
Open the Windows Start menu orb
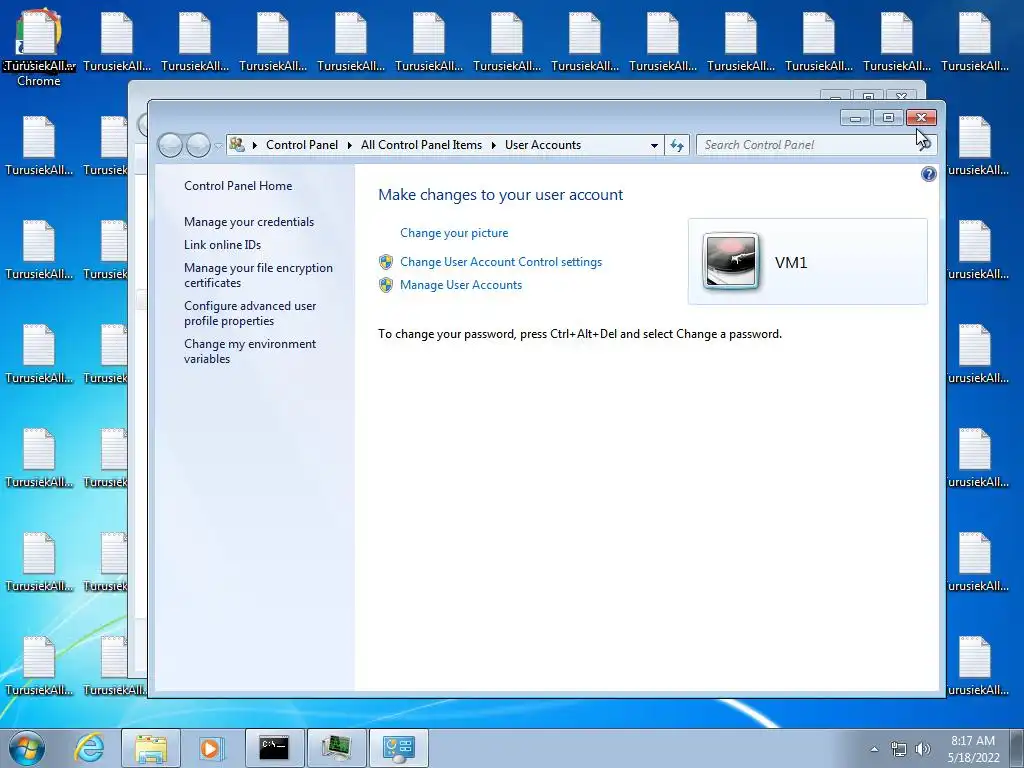[27, 748]
